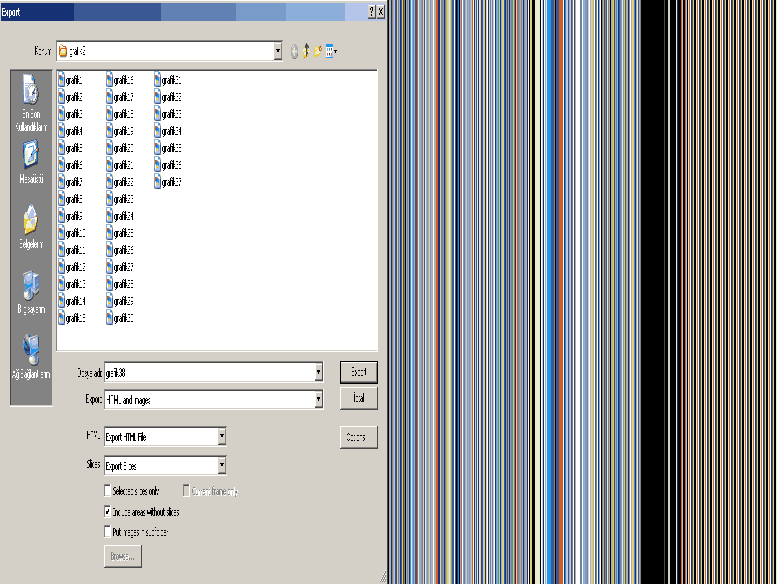
Task: Select the file named grafik20
Action: (120, 148)
